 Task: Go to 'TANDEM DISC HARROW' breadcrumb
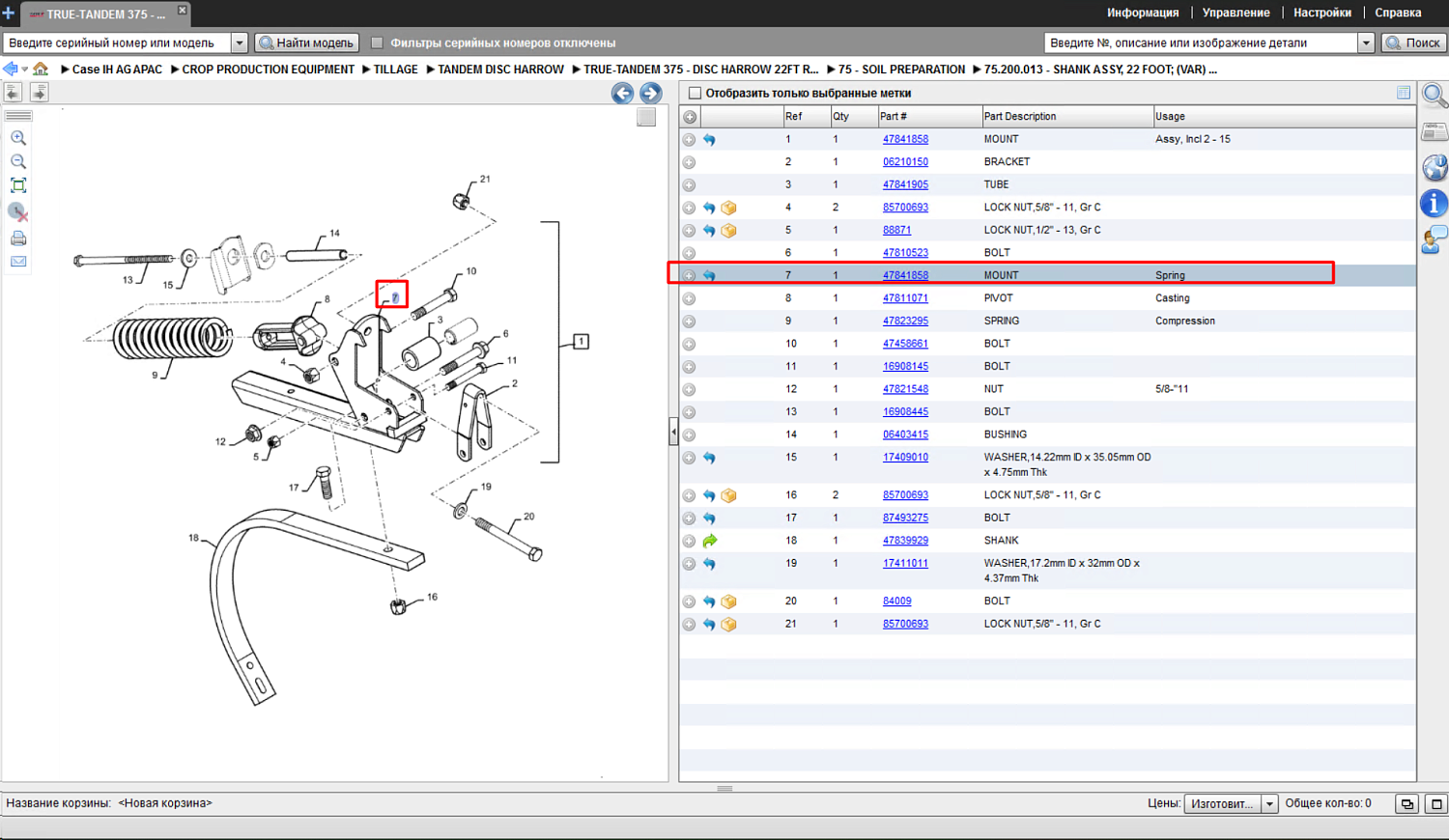(500, 70)
